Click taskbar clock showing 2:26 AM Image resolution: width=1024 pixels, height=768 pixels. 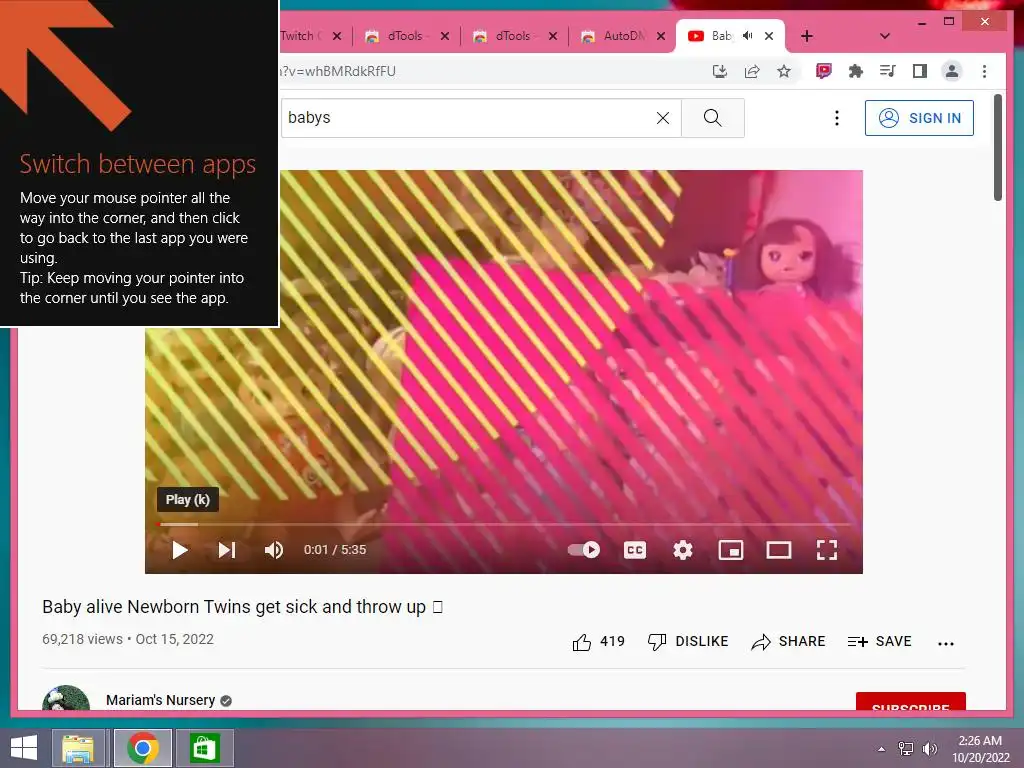pyautogui.click(x=980, y=749)
